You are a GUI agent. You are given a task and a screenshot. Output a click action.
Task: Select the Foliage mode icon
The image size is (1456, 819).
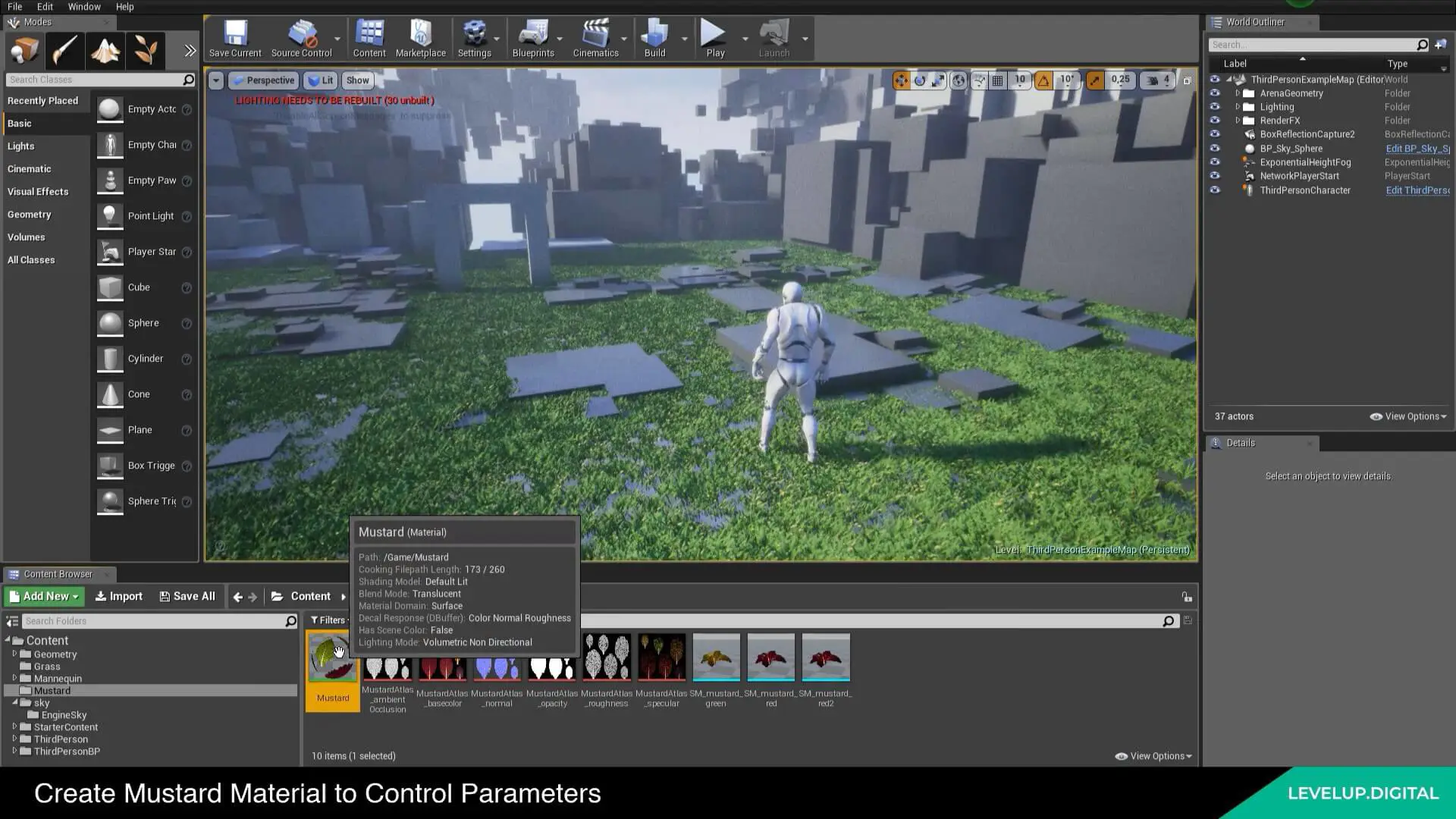tap(145, 52)
